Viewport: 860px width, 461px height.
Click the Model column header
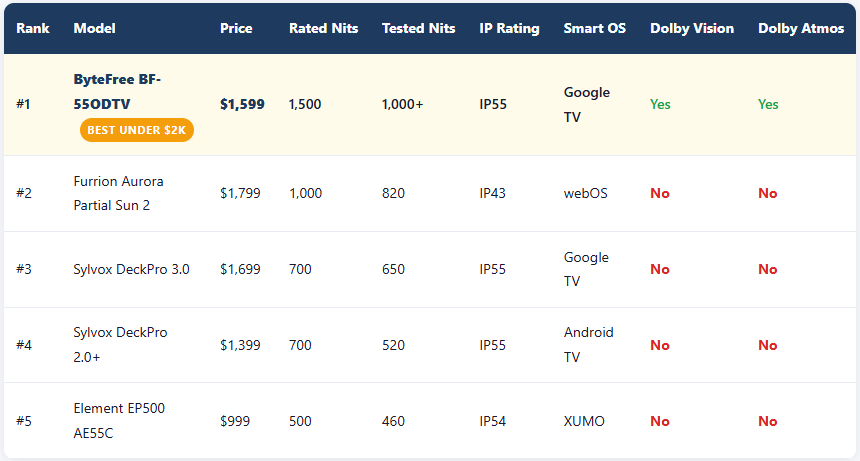coord(94,28)
